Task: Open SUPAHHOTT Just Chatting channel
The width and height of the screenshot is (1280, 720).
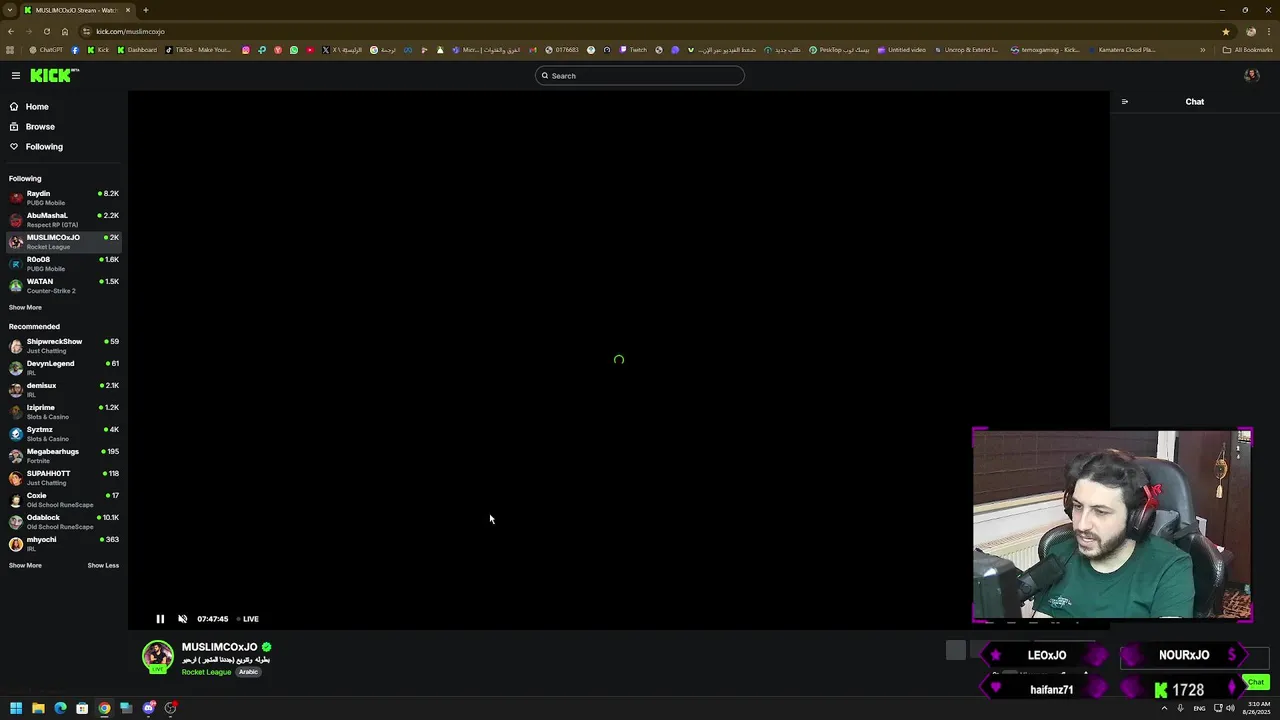Action: tap(64, 478)
